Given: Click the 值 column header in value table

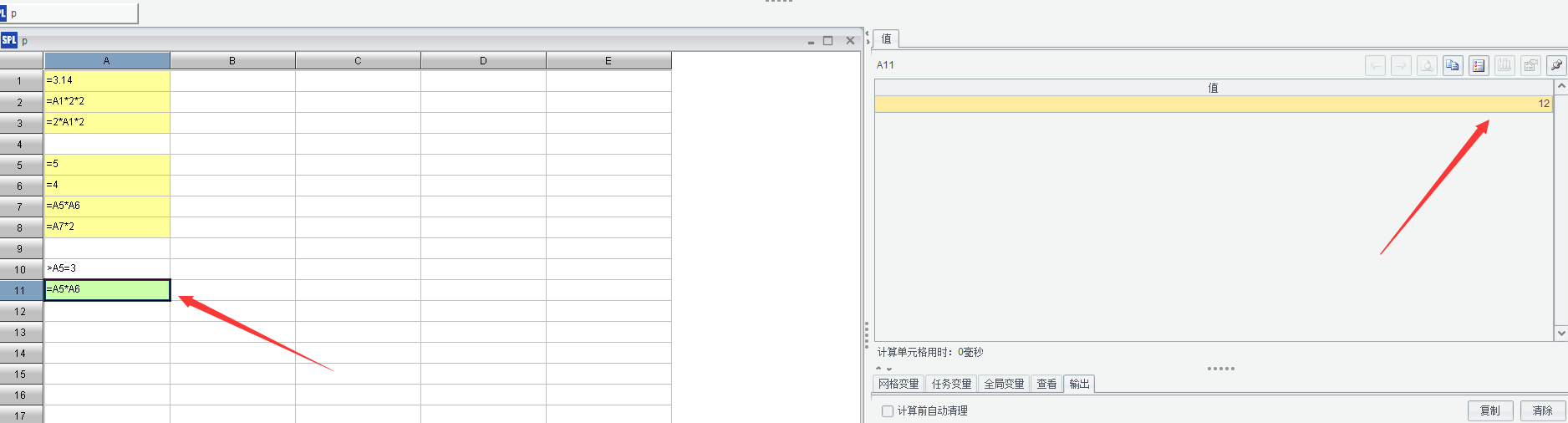Looking at the screenshot, I should coord(1214,88).
